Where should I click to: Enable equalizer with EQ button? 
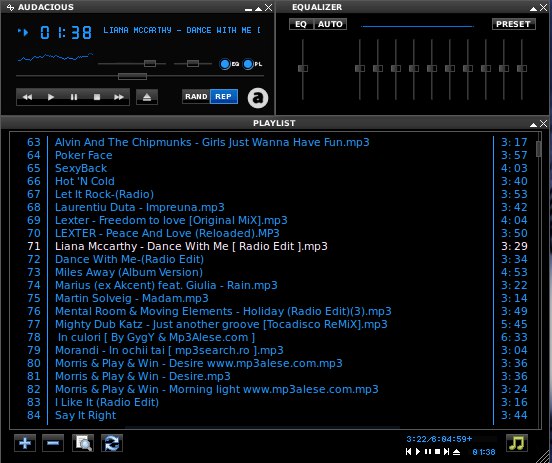click(x=301, y=24)
